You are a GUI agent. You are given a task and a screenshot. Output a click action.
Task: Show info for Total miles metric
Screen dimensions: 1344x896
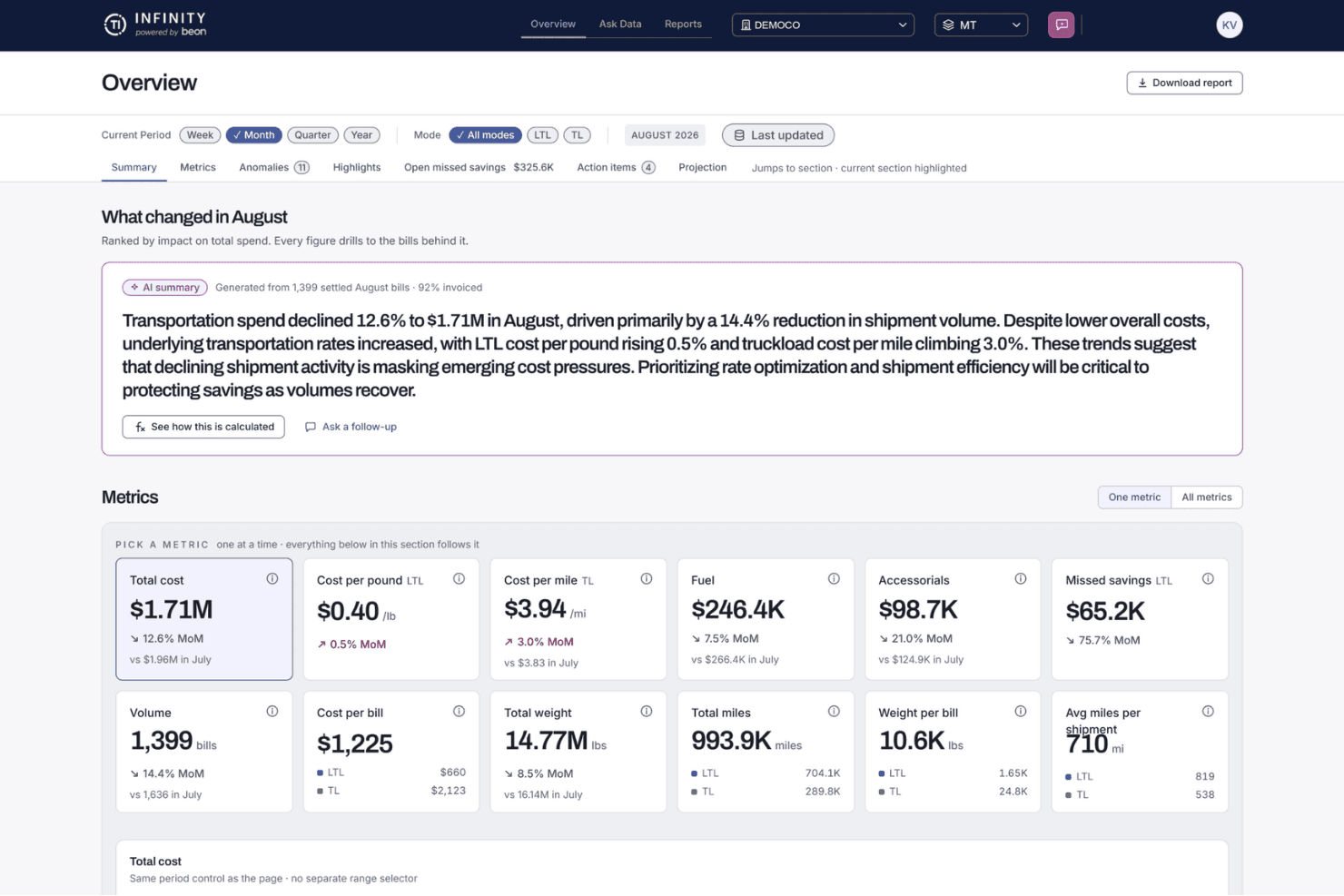point(834,712)
